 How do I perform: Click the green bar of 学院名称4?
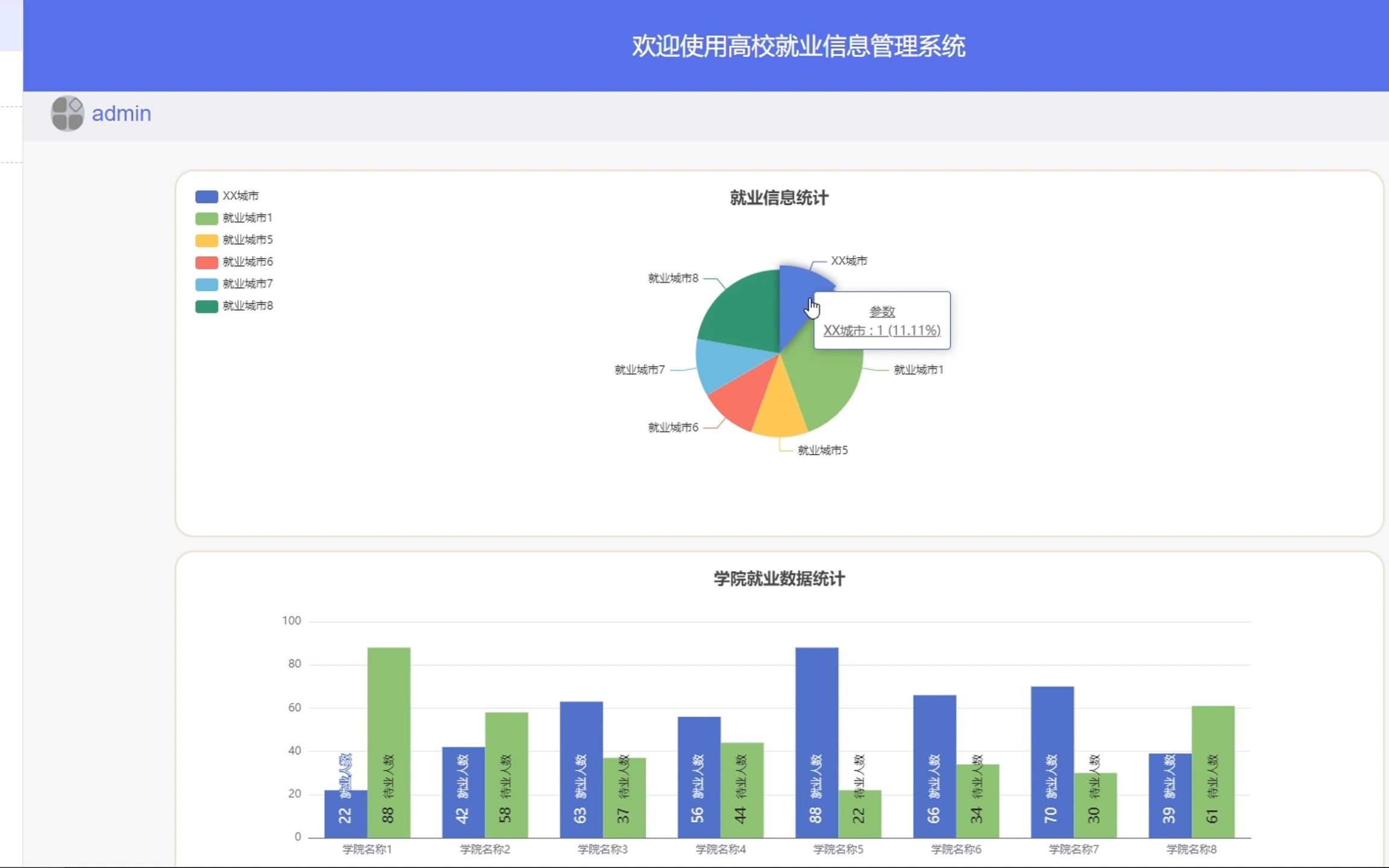coord(742,790)
